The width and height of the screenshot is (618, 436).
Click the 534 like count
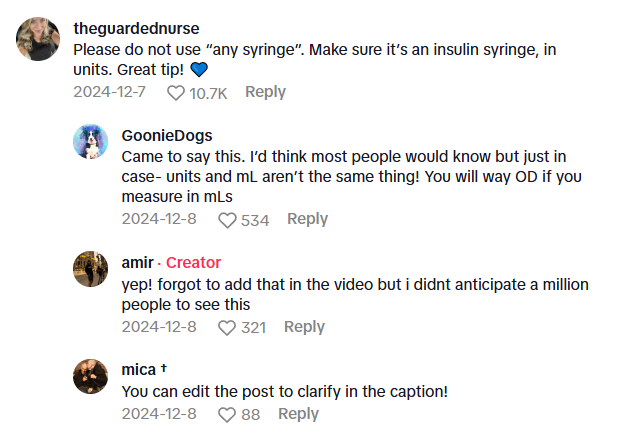click(x=255, y=220)
